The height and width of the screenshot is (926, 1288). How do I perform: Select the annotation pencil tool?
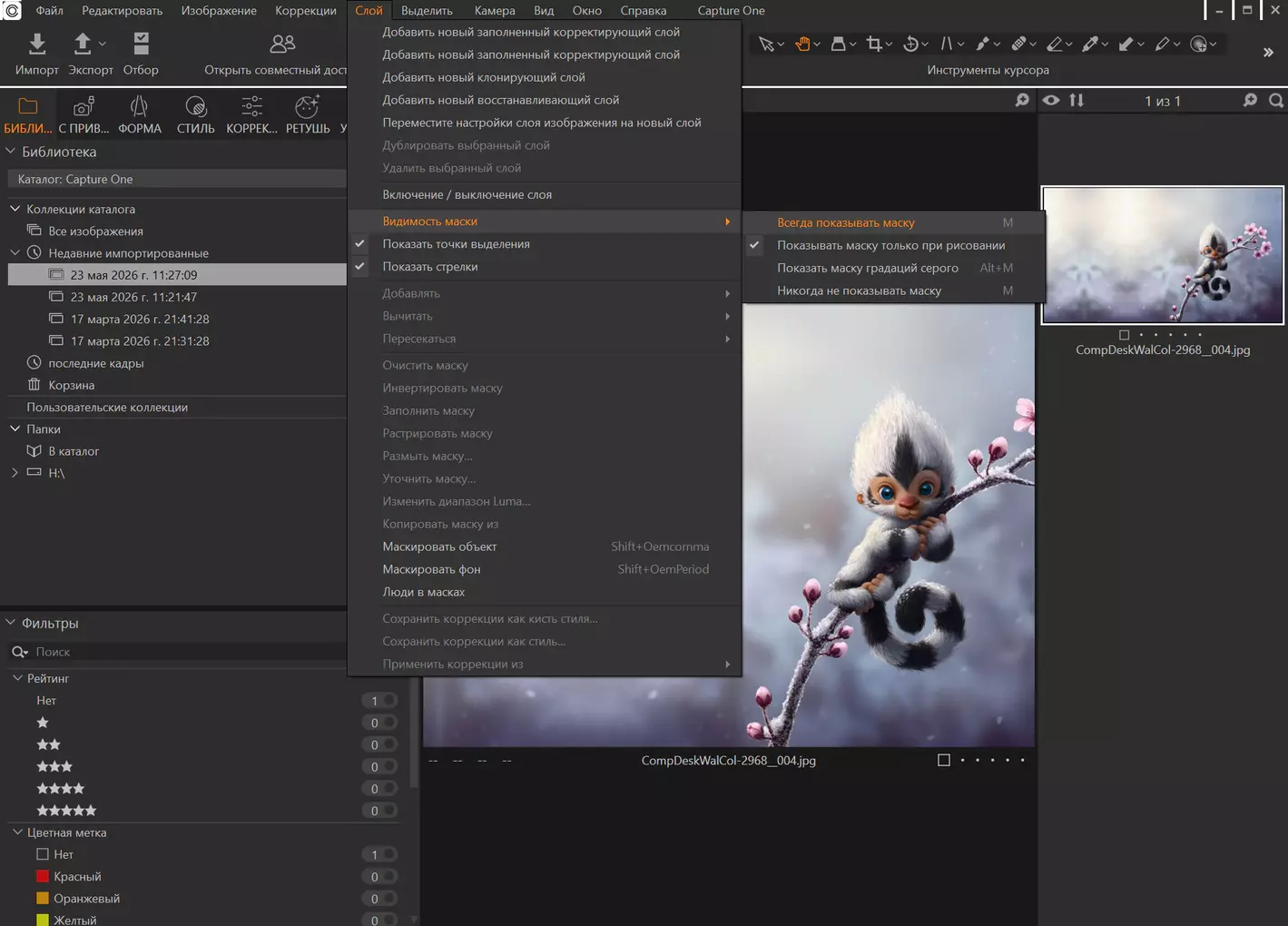pos(1162,44)
